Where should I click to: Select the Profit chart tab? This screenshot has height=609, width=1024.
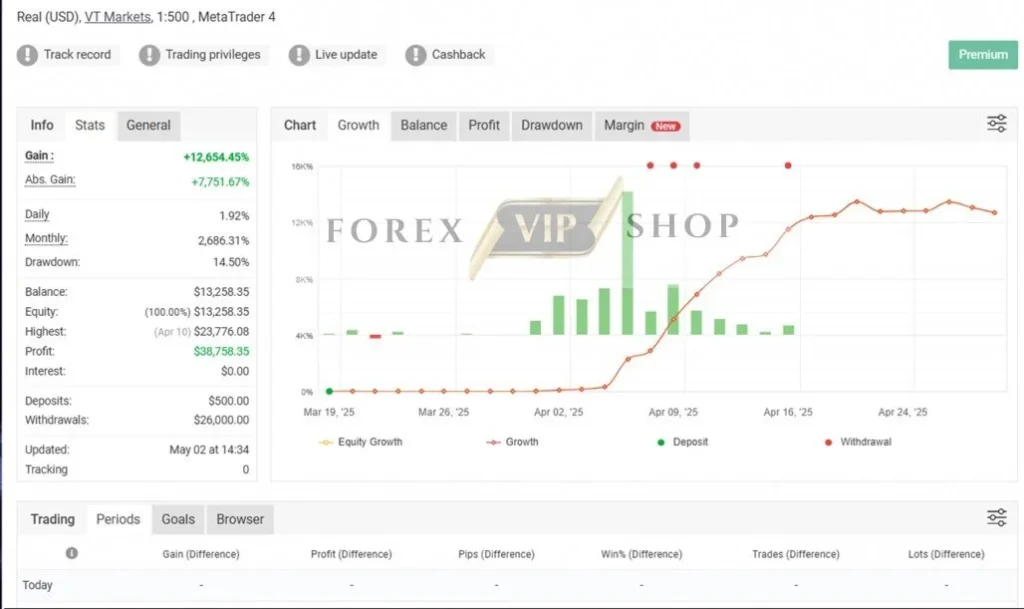pos(484,125)
